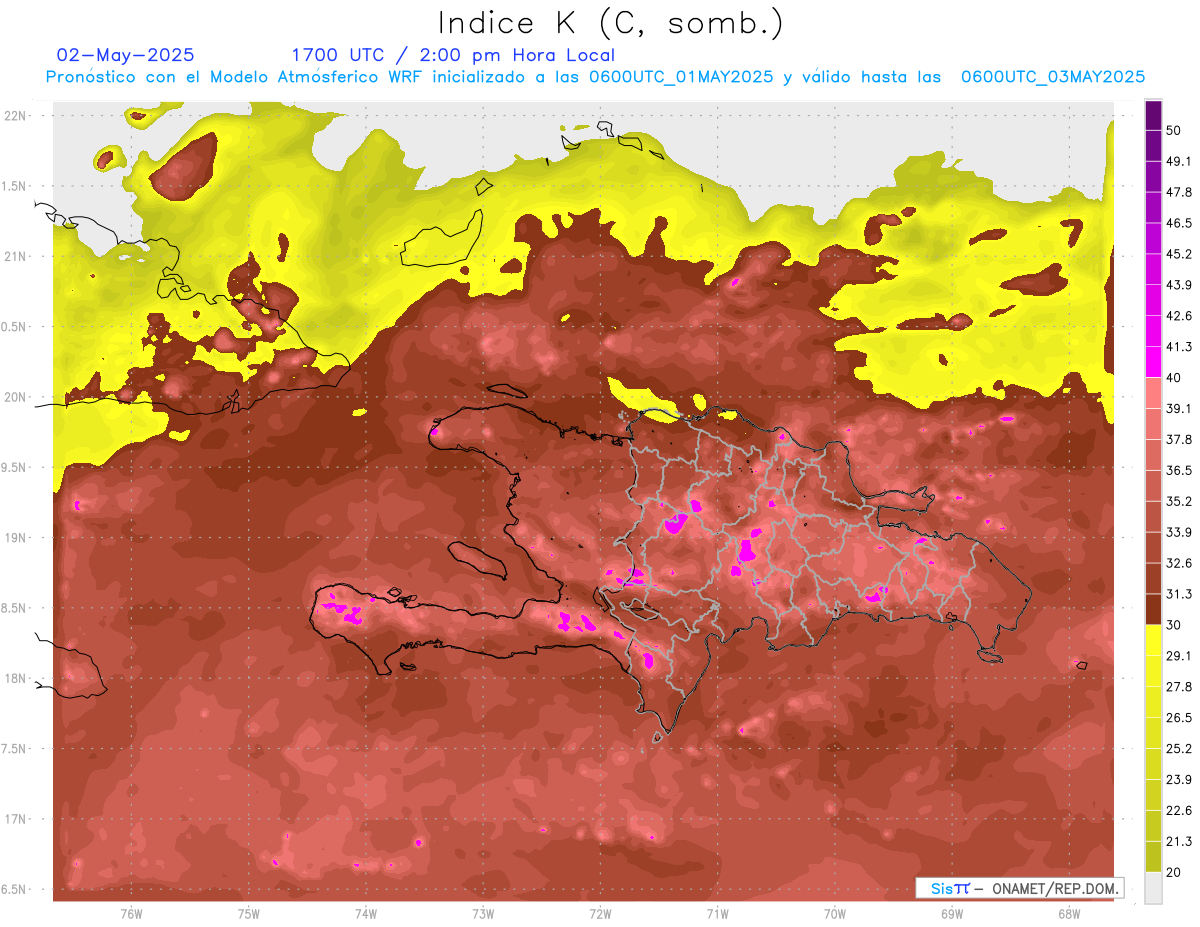Click the "32.6" color scale label
Screen dimensions: 1200x927
pyautogui.click(x=1179, y=563)
